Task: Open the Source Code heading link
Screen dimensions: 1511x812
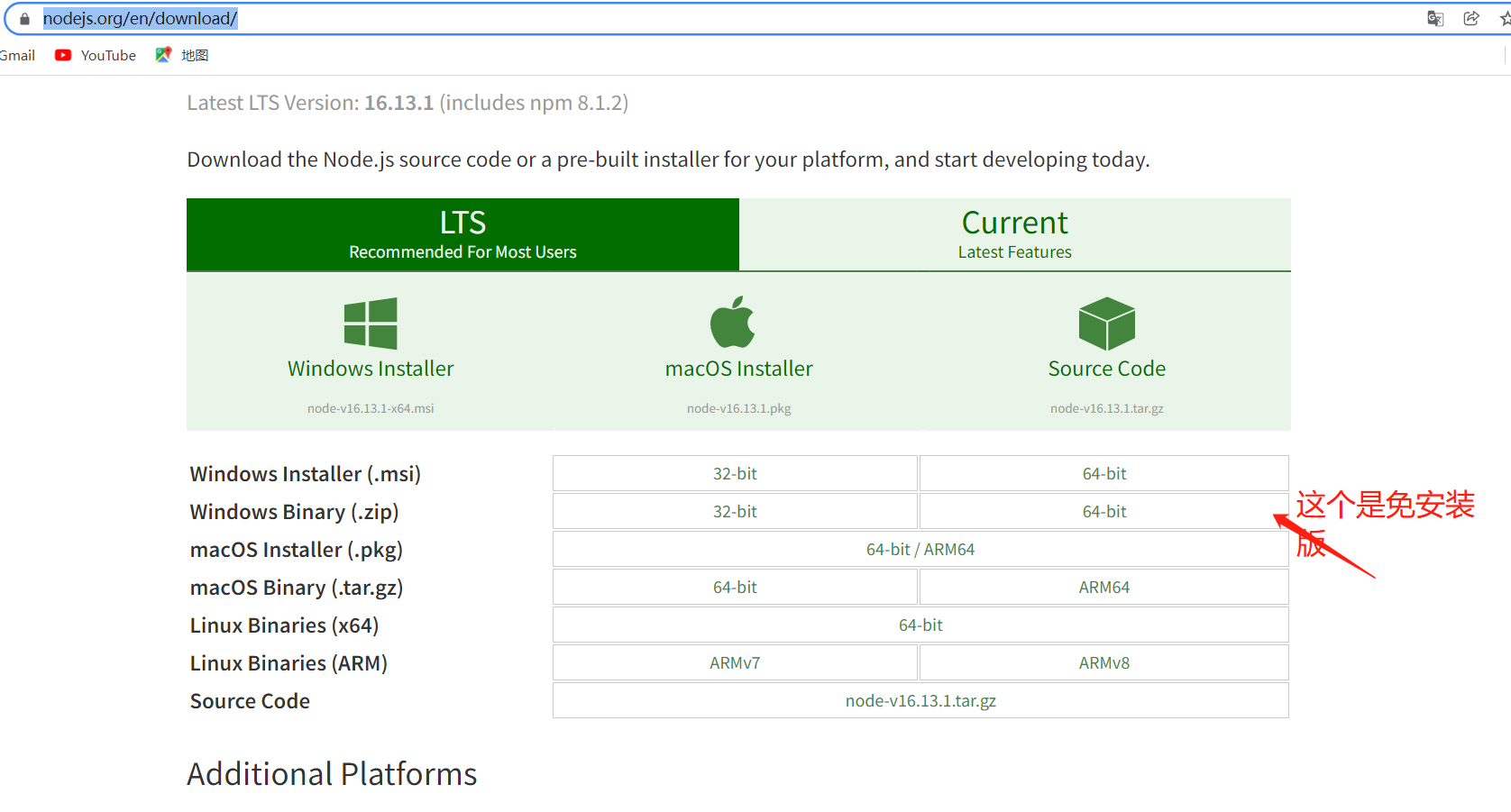Action: click(x=1107, y=369)
